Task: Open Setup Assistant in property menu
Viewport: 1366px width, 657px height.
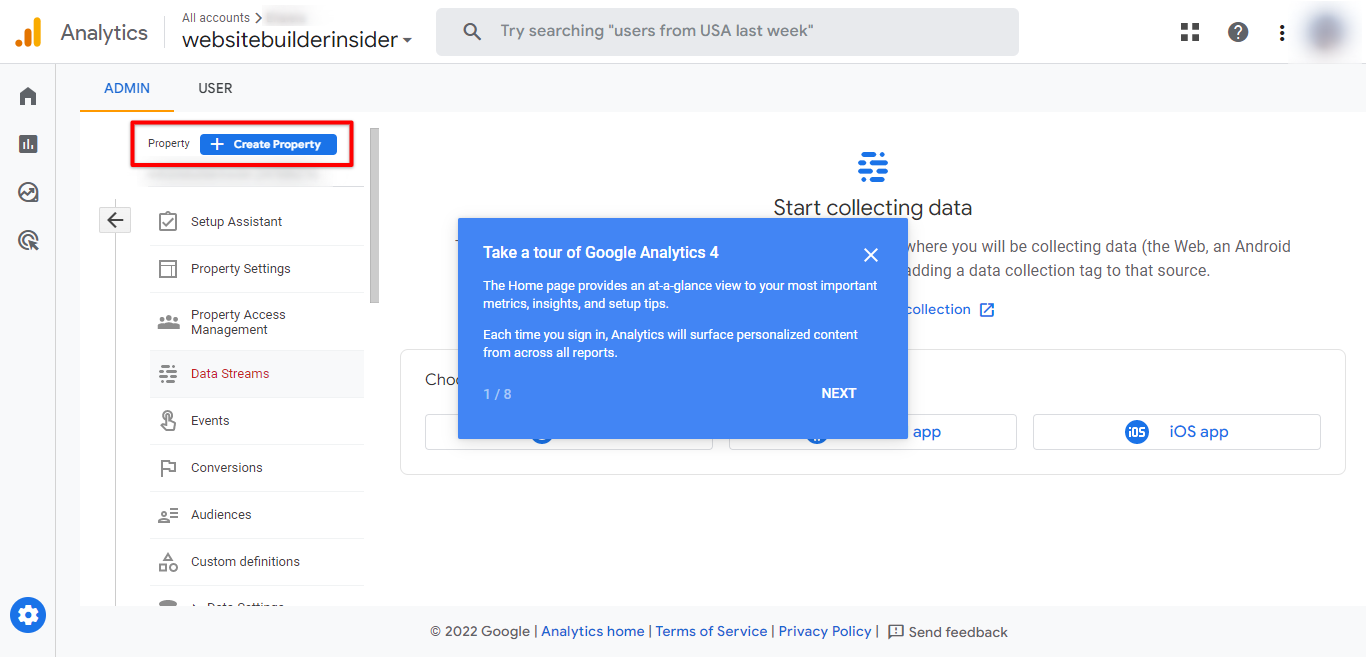Action: [x=236, y=222]
